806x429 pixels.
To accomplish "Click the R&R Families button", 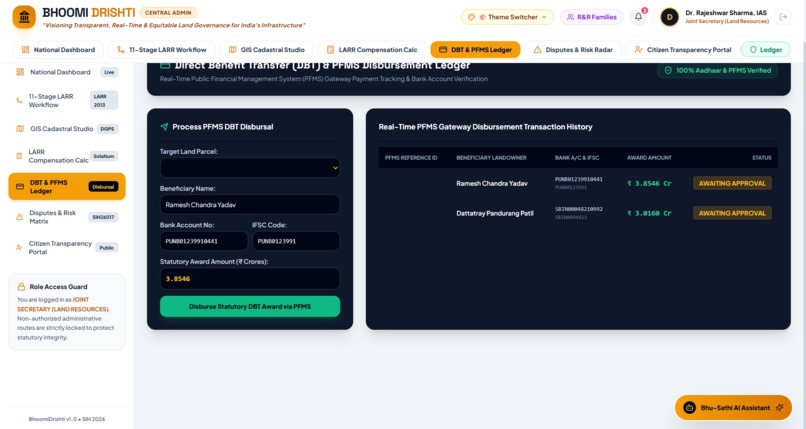I will click(591, 17).
